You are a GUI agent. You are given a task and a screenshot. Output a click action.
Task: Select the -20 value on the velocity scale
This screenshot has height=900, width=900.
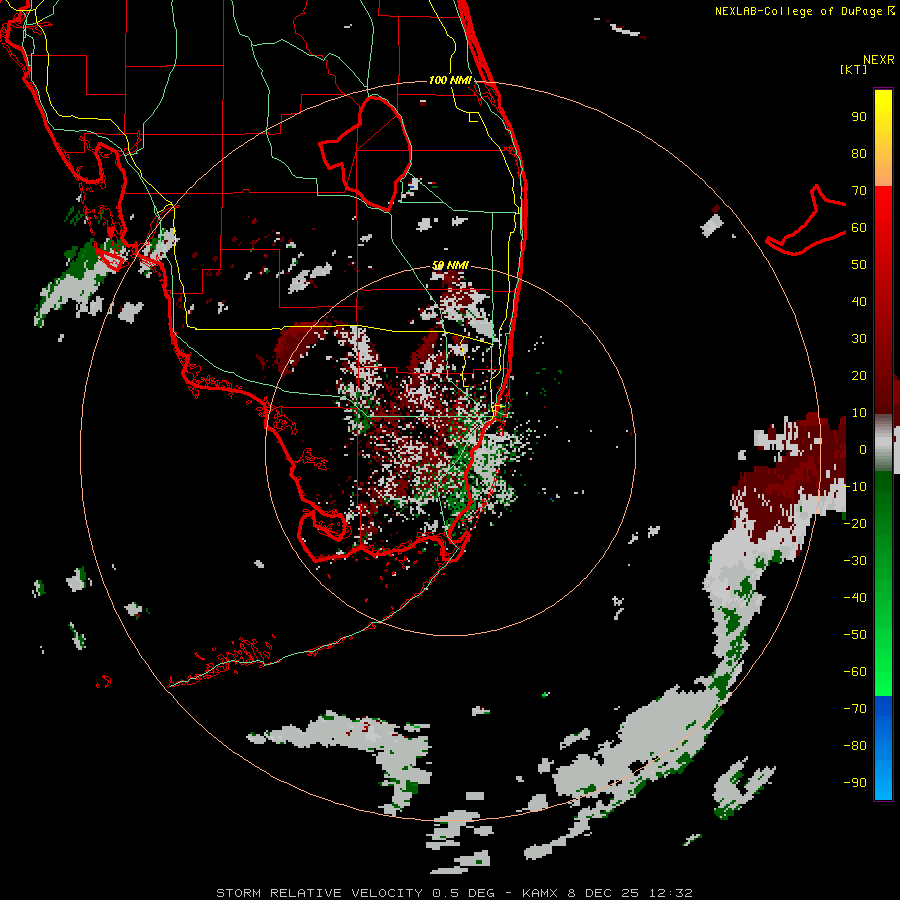click(855, 523)
